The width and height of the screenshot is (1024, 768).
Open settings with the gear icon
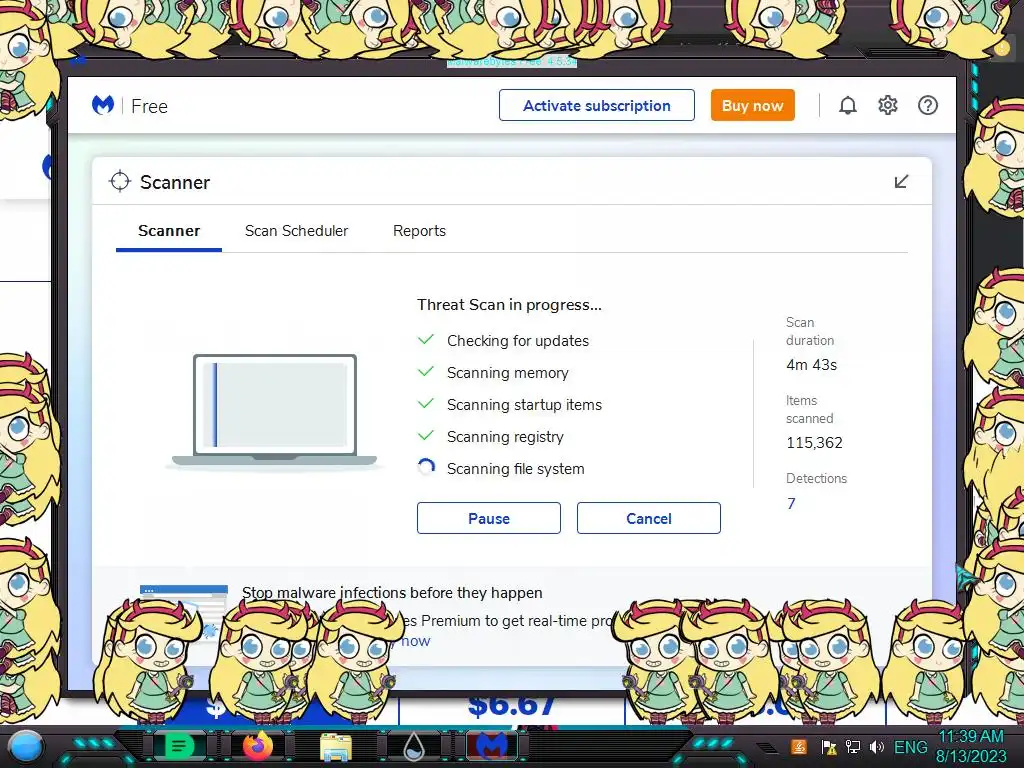tap(888, 105)
